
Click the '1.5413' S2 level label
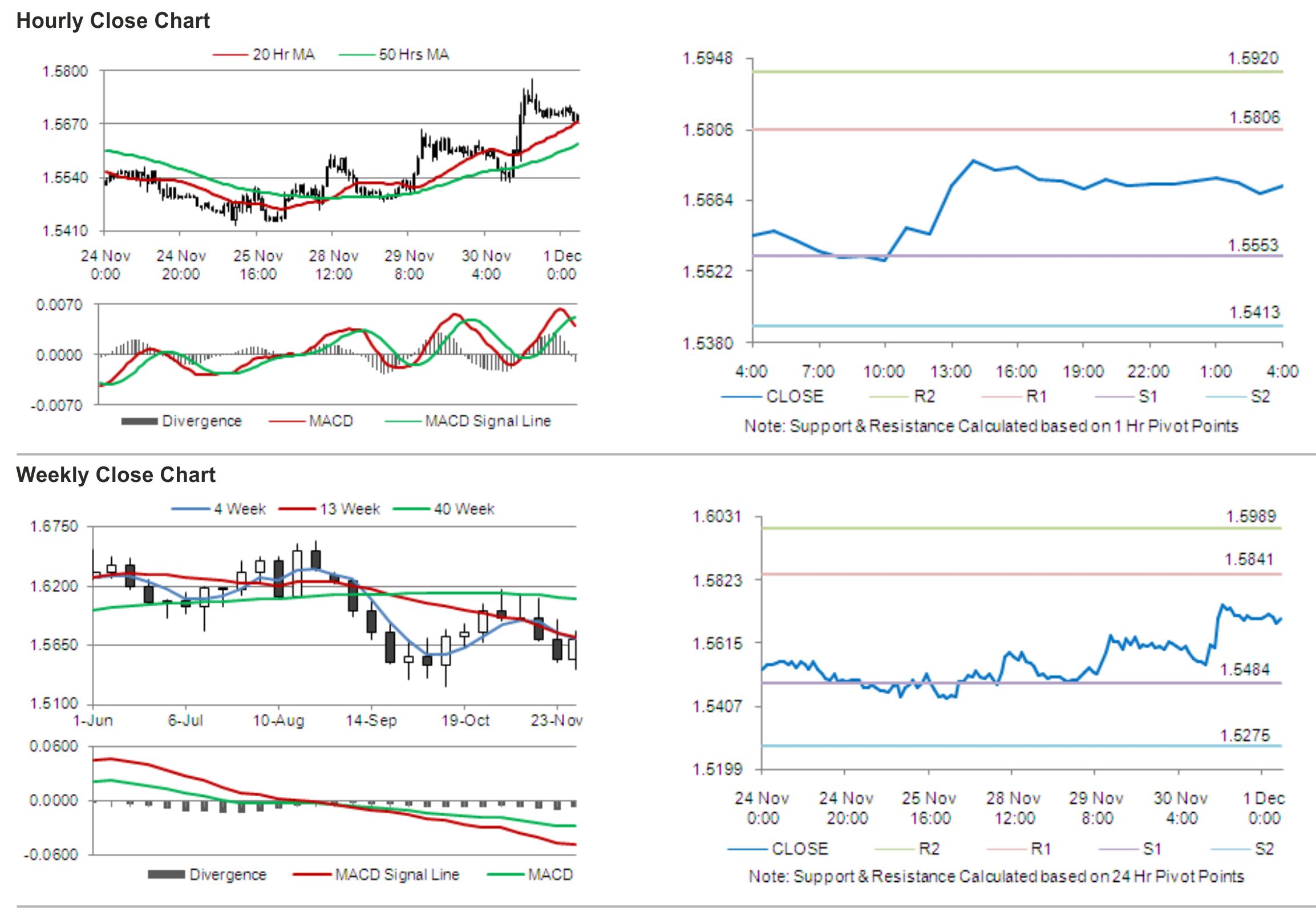(x=1254, y=313)
